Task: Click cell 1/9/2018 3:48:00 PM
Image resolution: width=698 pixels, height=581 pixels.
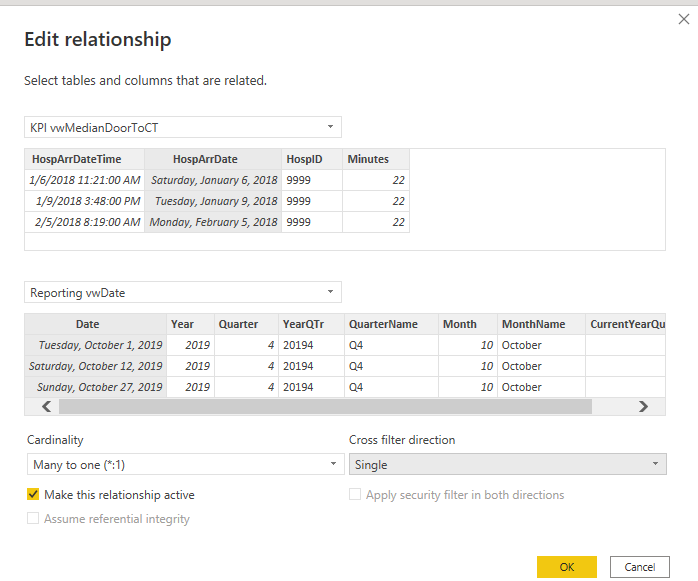Action: pos(85,201)
